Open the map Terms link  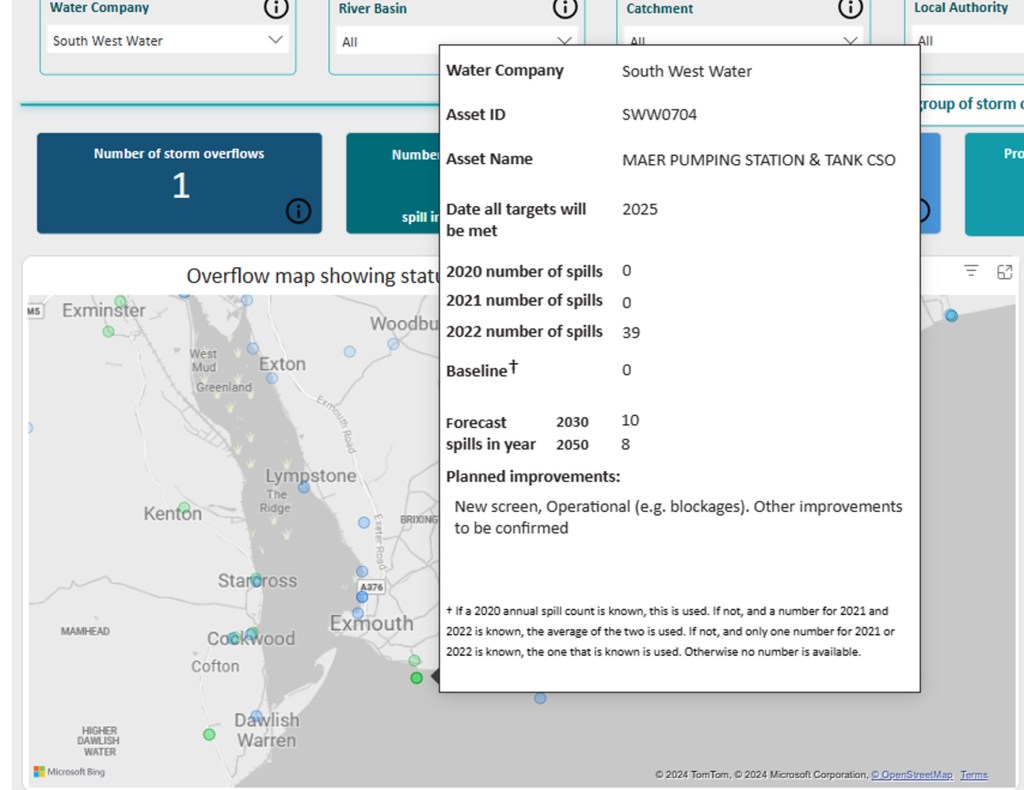(x=974, y=775)
